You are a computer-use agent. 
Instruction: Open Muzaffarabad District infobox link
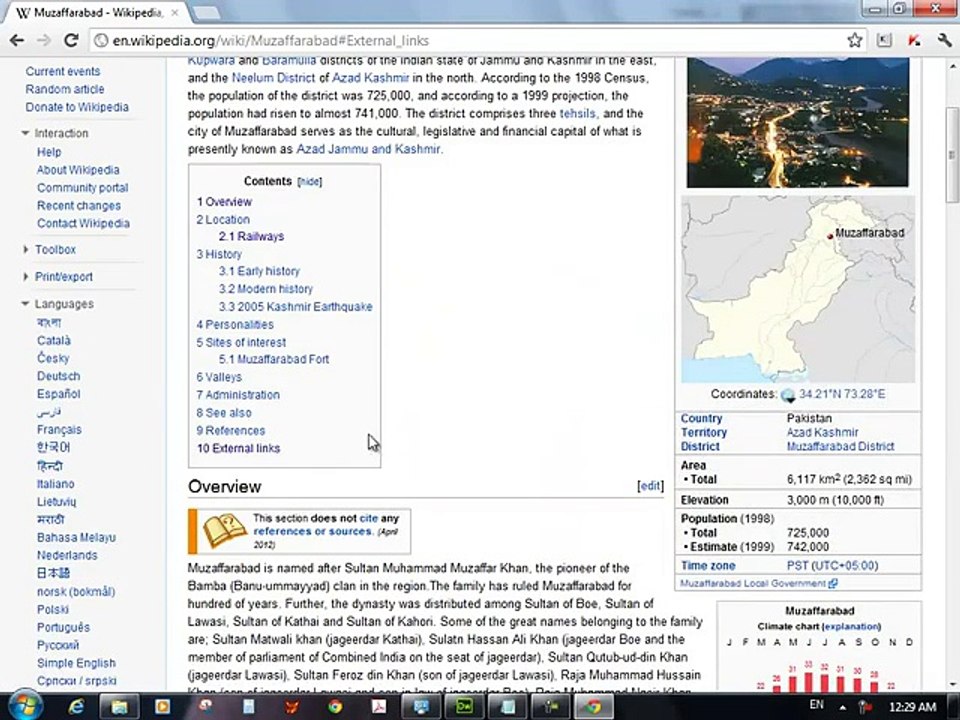click(x=840, y=446)
